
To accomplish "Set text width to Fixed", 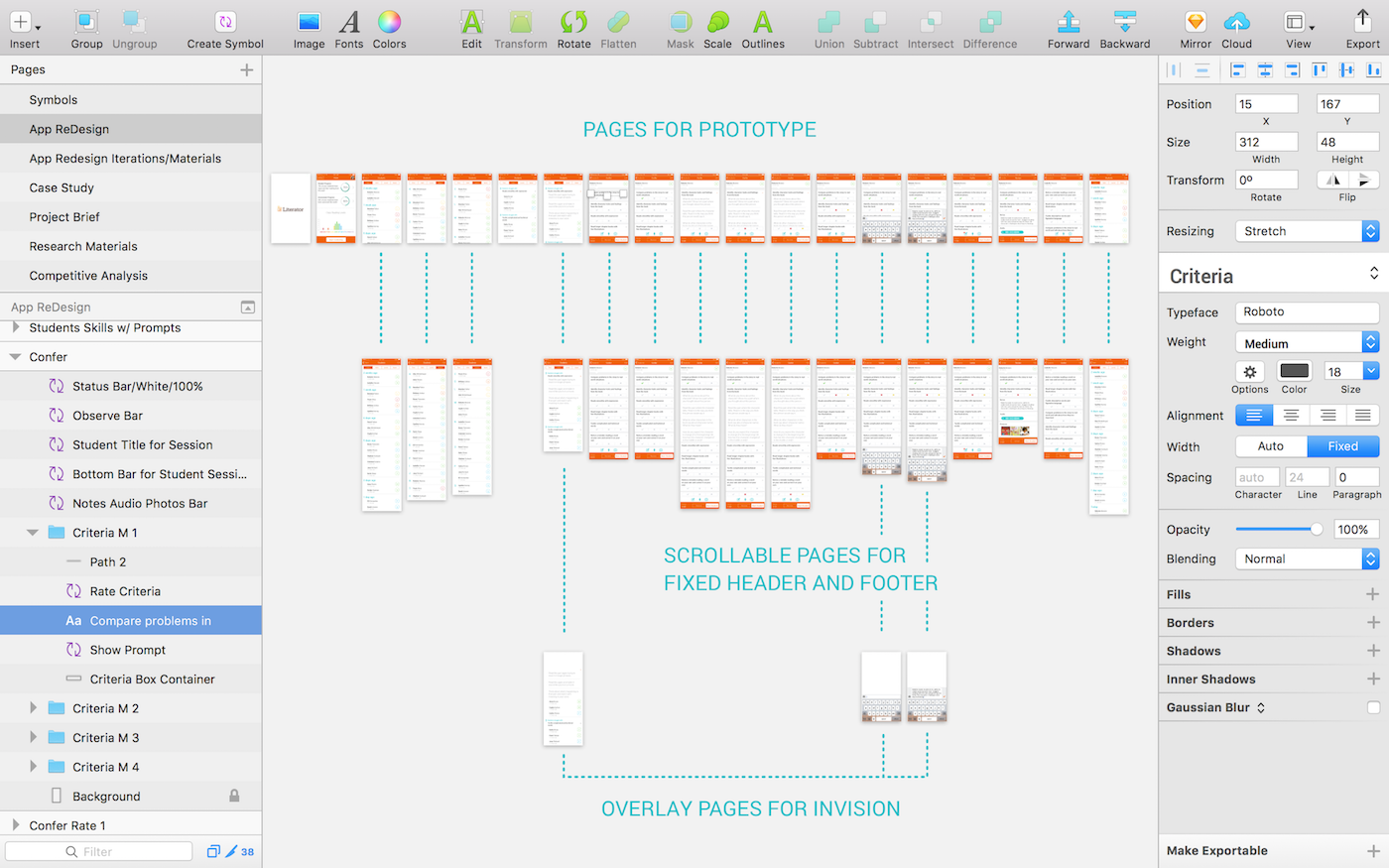I will tap(1343, 446).
